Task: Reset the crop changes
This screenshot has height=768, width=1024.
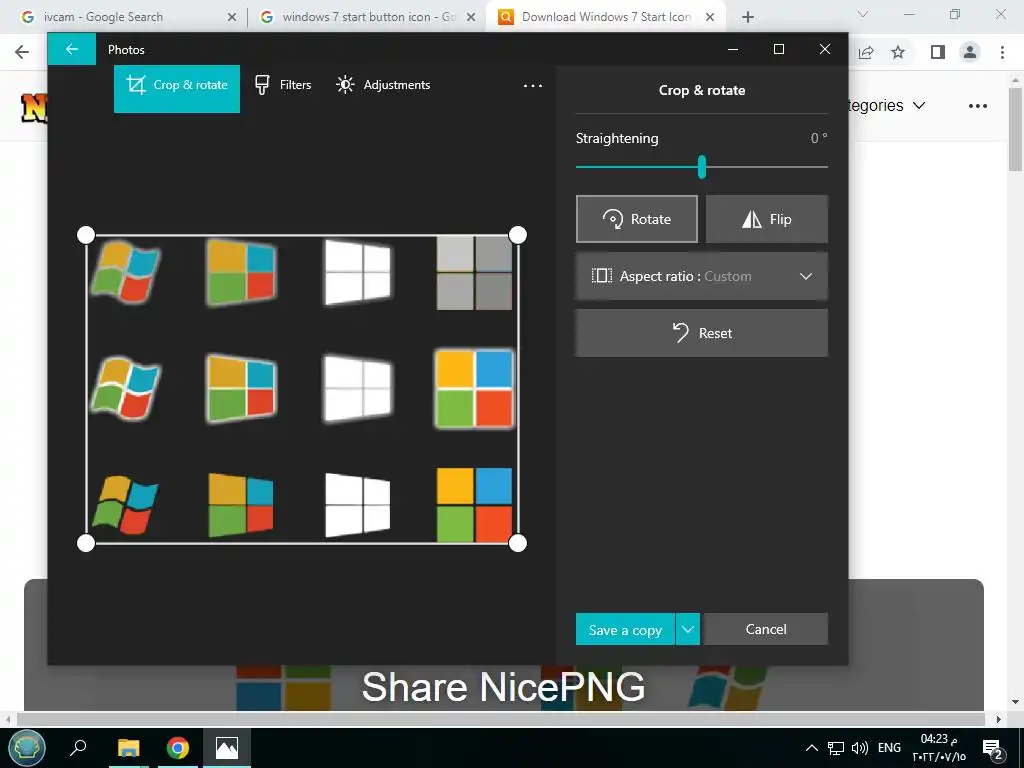Action: [701, 333]
